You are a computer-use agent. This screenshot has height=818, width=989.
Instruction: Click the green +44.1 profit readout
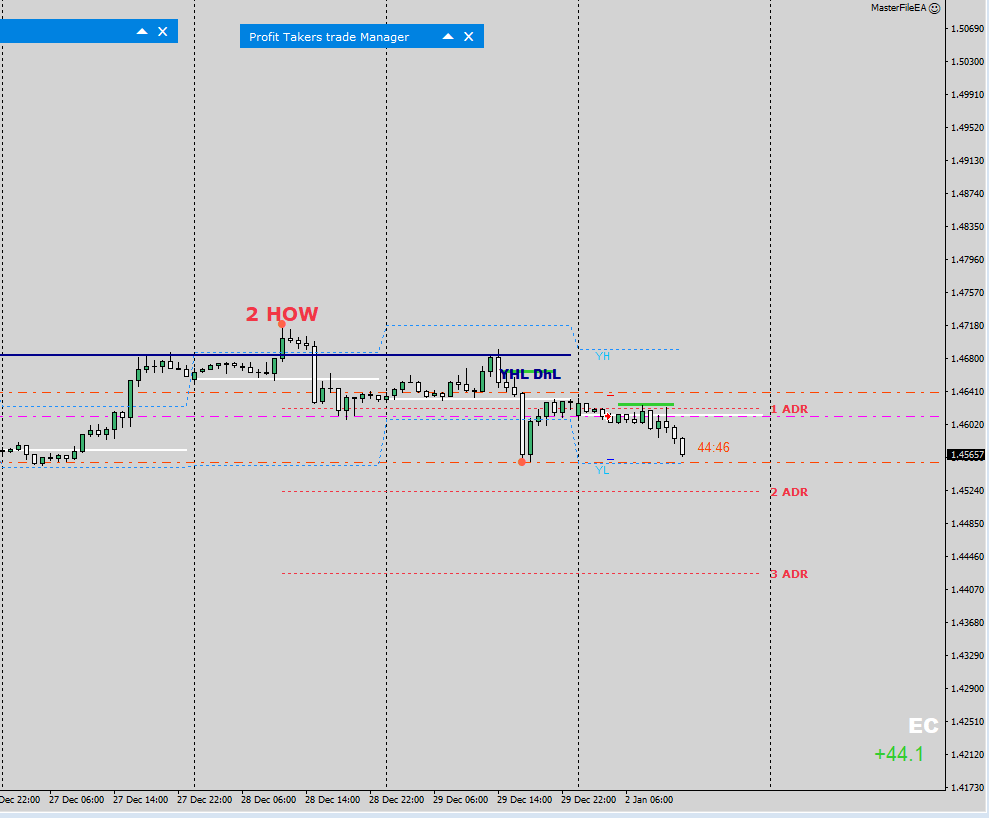pos(899,754)
